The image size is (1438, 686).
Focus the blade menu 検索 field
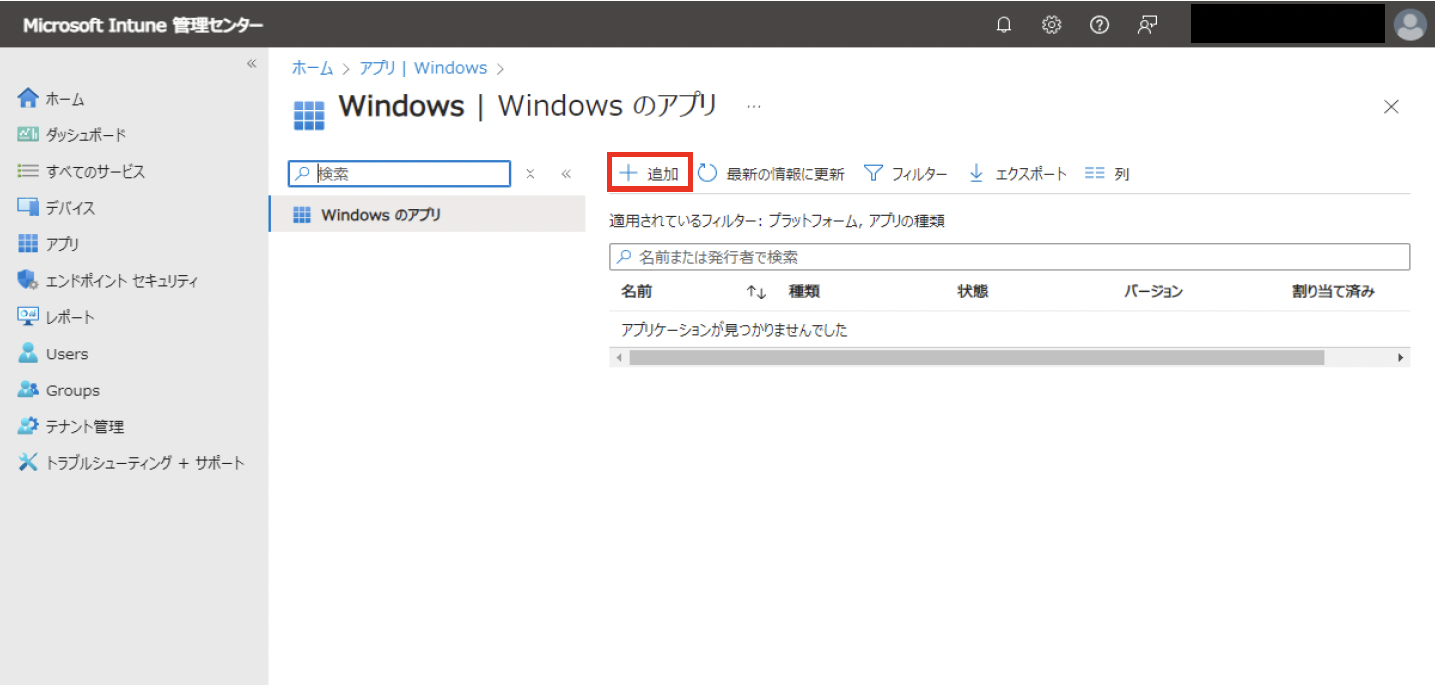point(399,173)
